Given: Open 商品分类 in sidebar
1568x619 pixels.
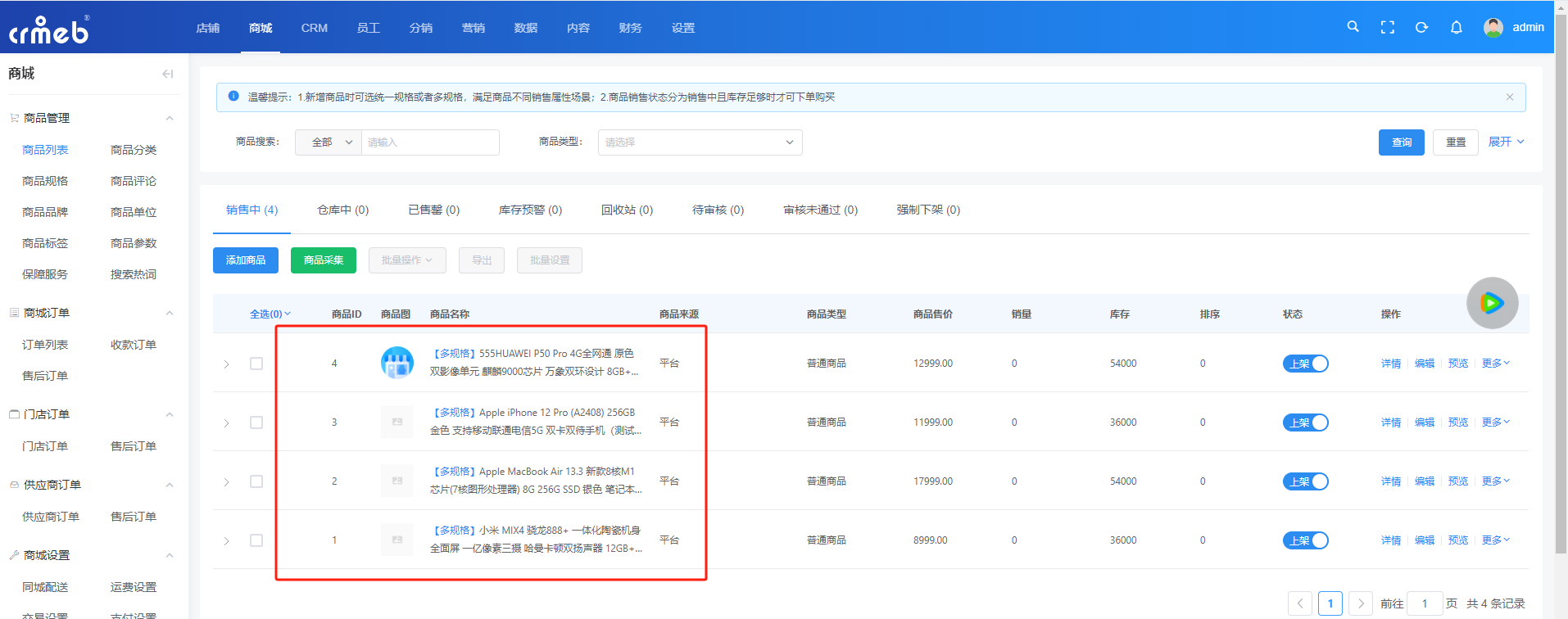Looking at the screenshot, I should pos(134,150).
